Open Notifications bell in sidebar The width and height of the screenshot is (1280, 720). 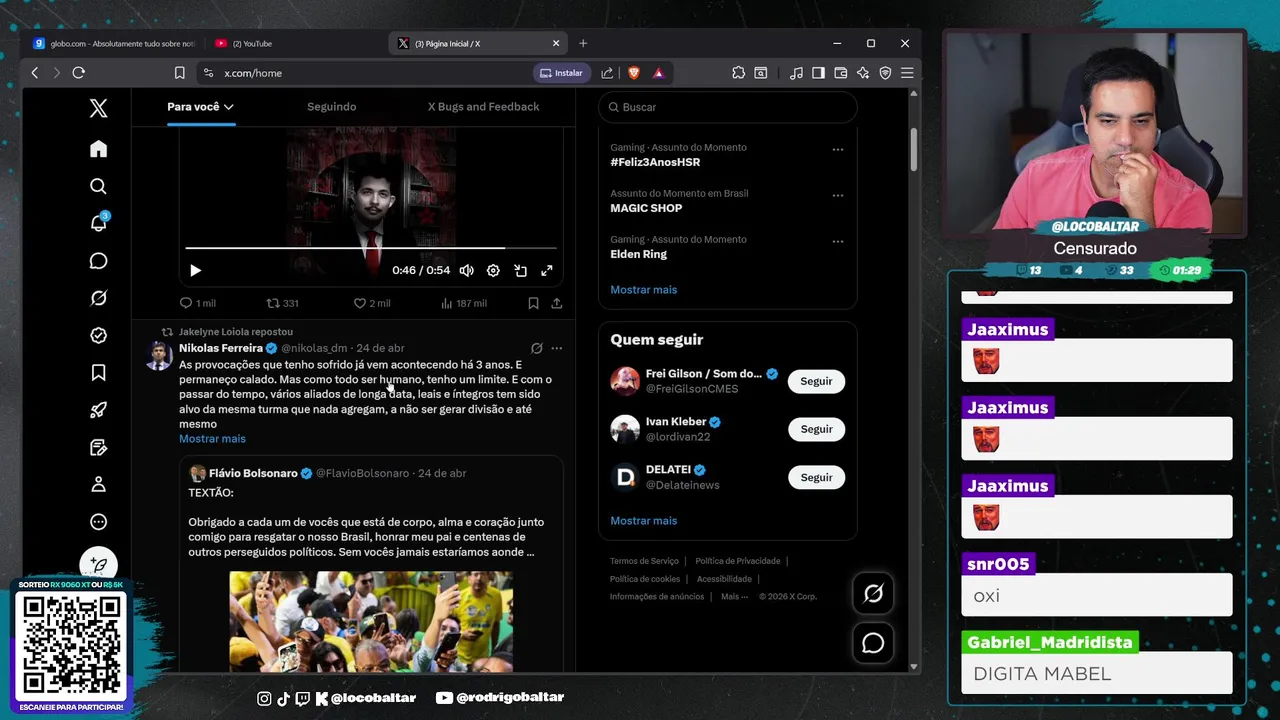pyautogui.click(x=98, y=223)
